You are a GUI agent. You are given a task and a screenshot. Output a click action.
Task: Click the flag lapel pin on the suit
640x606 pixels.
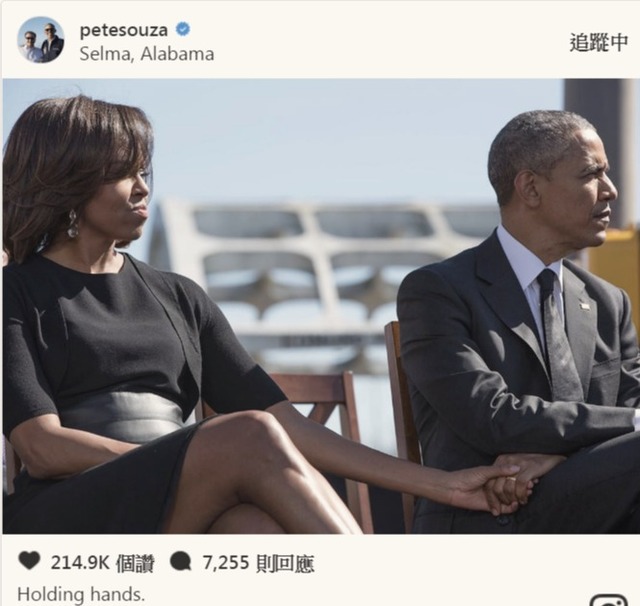pos(584,304)
